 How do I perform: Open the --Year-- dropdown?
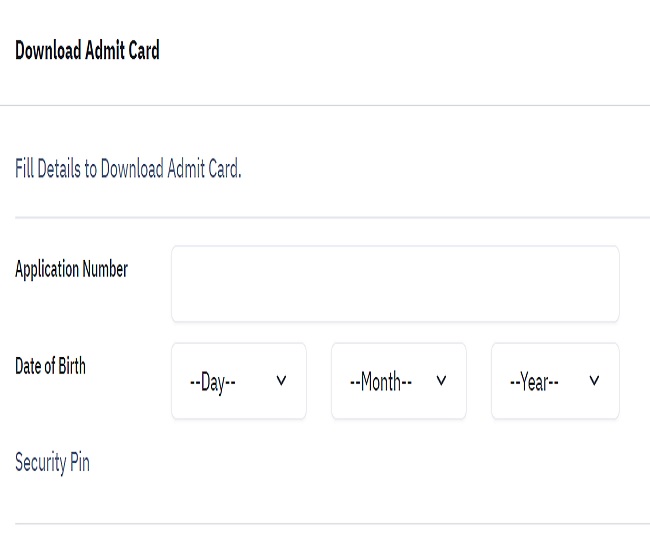(555, 381)
